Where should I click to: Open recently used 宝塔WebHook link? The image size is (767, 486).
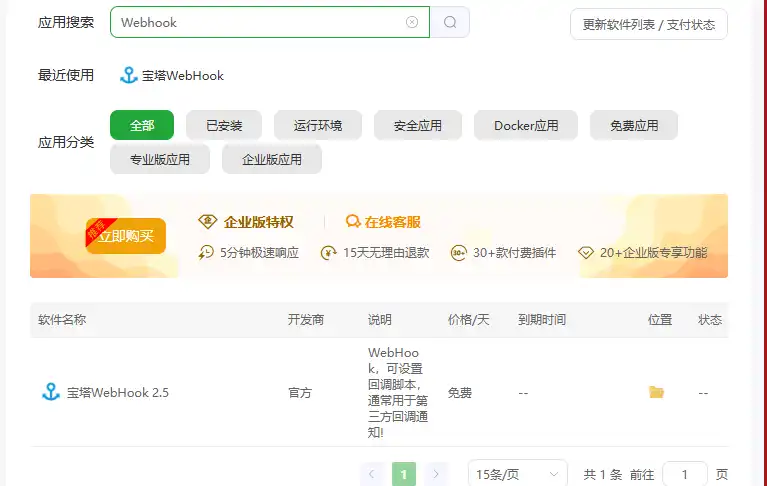[x=172, y=75]
